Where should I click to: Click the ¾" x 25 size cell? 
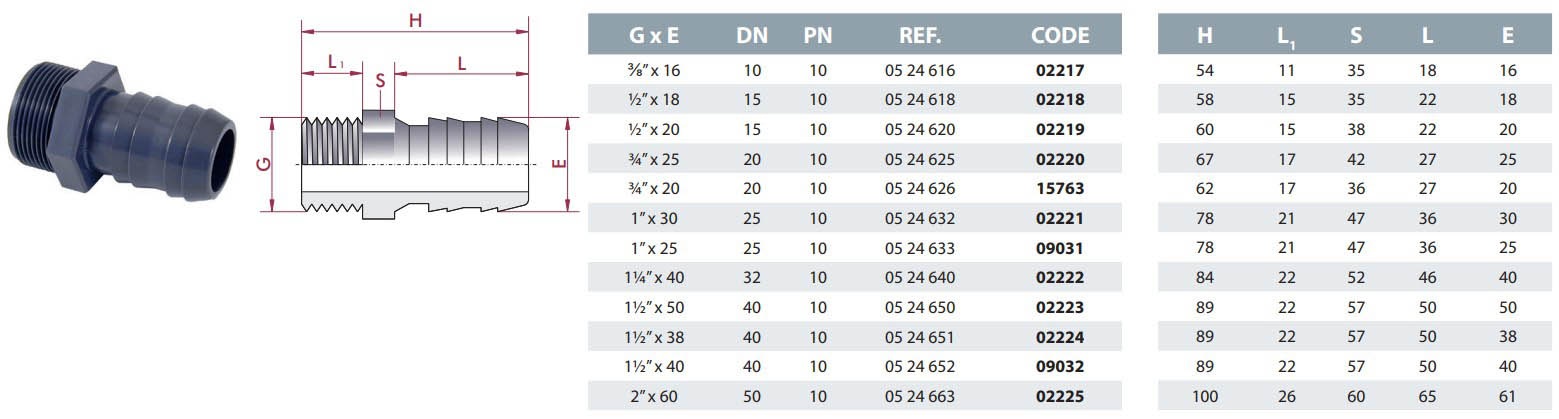[x=654, y=159]
